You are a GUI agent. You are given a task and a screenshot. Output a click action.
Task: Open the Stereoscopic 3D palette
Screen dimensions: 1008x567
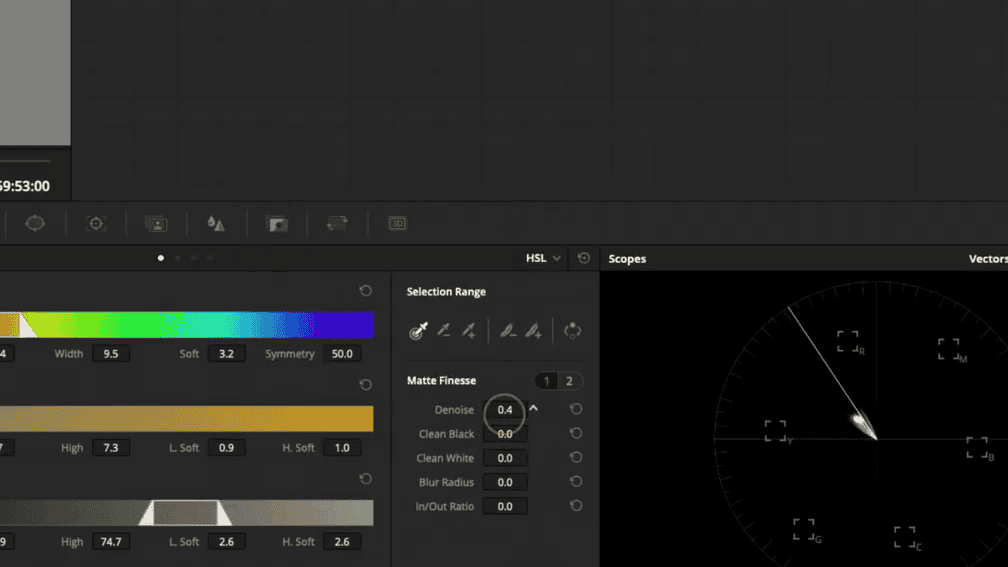tap(397, 224)
